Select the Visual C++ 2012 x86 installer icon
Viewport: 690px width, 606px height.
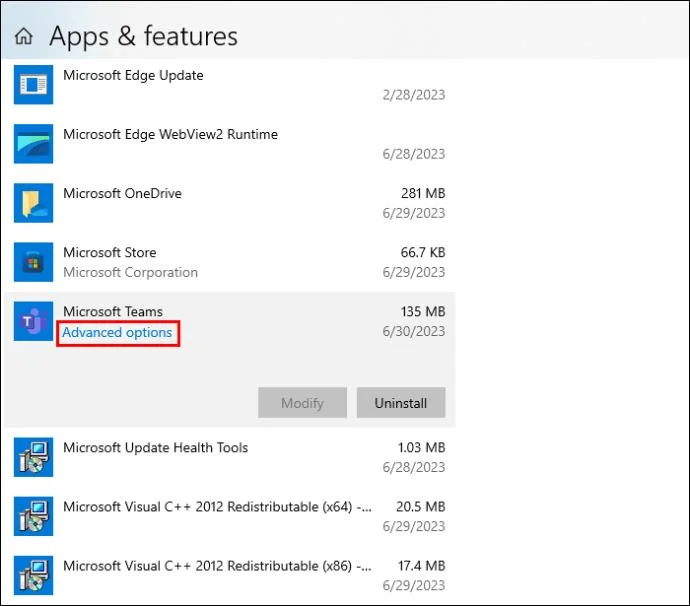tap(33, 575)
